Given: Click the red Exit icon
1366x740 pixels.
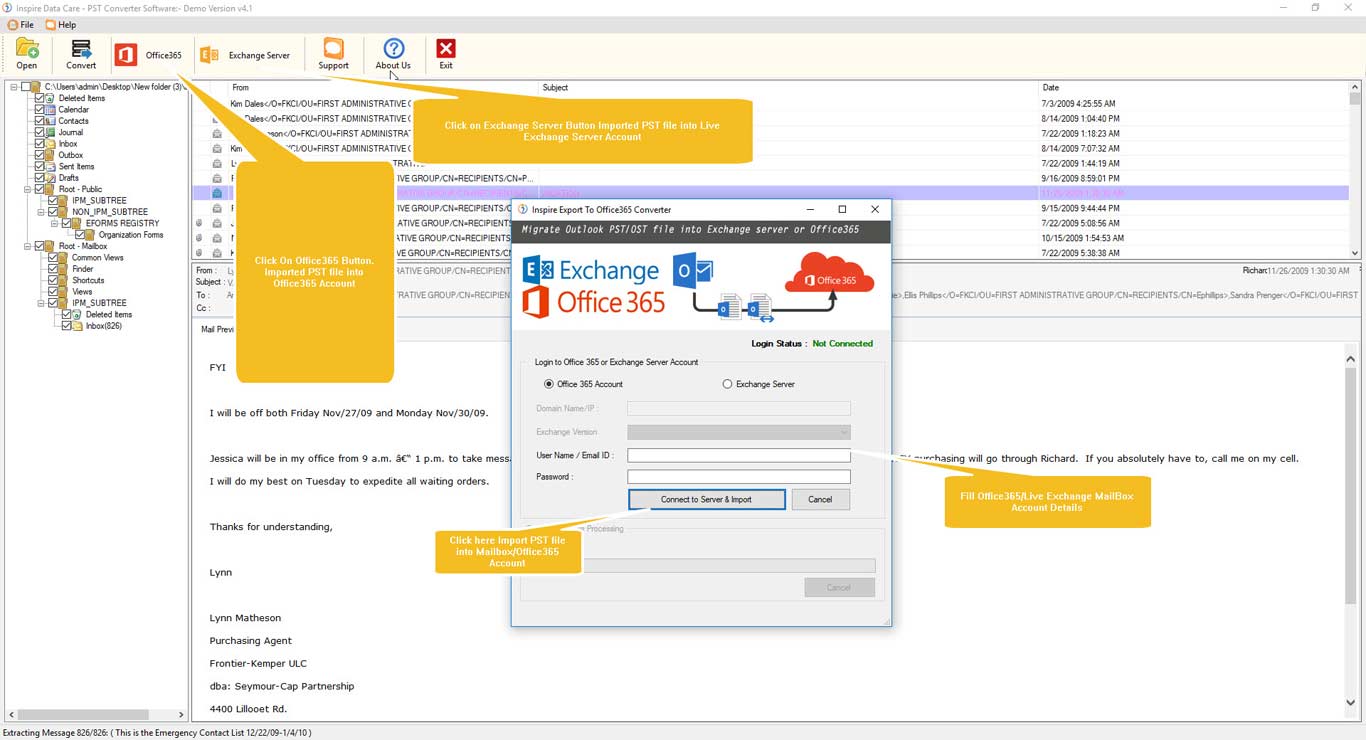Looking at the screenshot, I should [x=446, y=48].
